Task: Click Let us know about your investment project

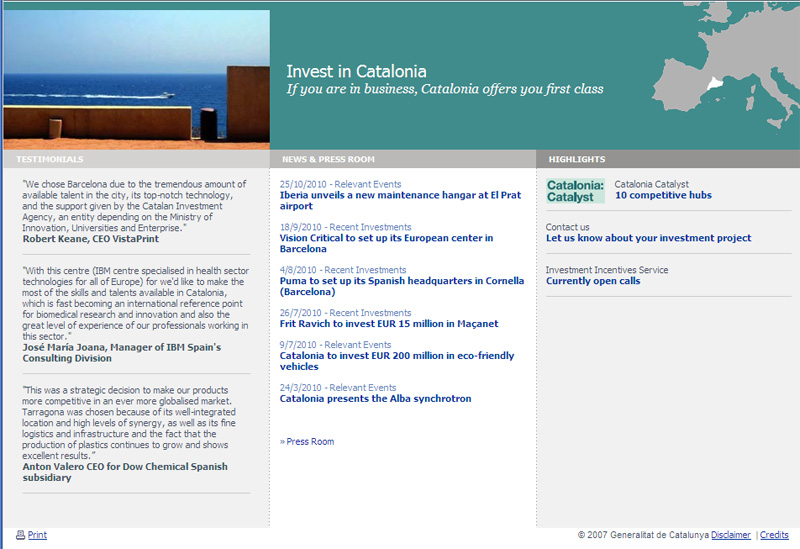Action: (648, 238)
